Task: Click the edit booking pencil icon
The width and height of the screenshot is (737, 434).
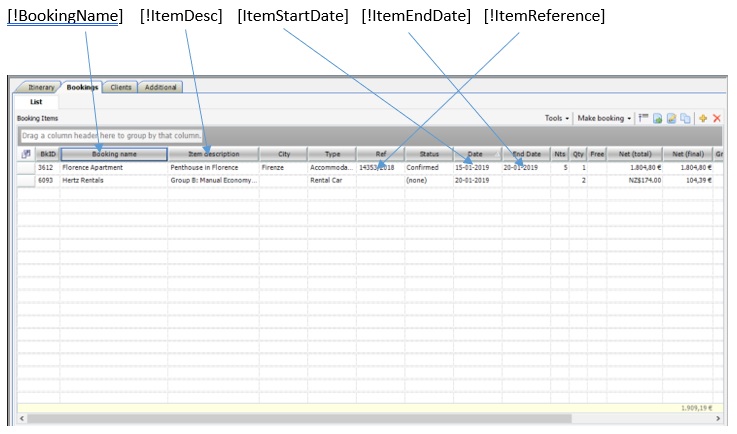Action: (672, 118)
